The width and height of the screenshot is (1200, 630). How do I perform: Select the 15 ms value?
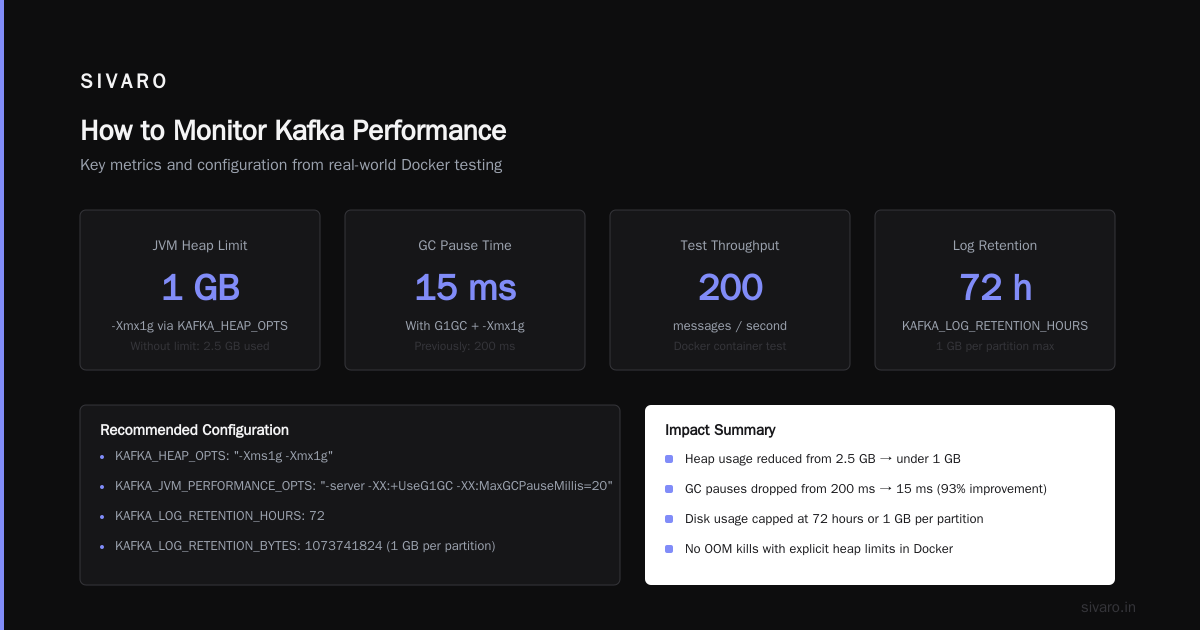point(465,287)
